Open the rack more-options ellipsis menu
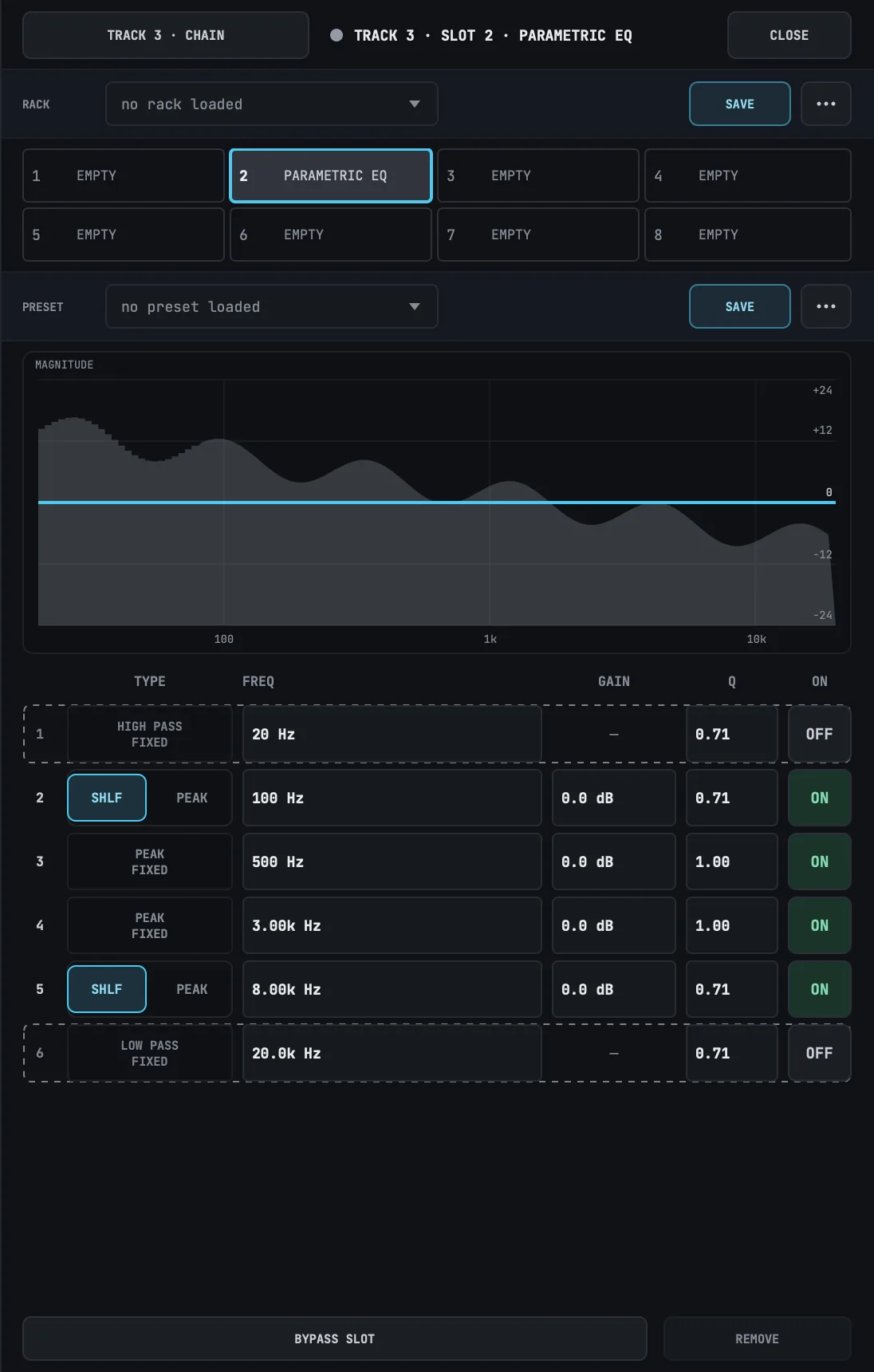Image resolution: width=874 pixels, height=1372 pixels. coord(826,104)
